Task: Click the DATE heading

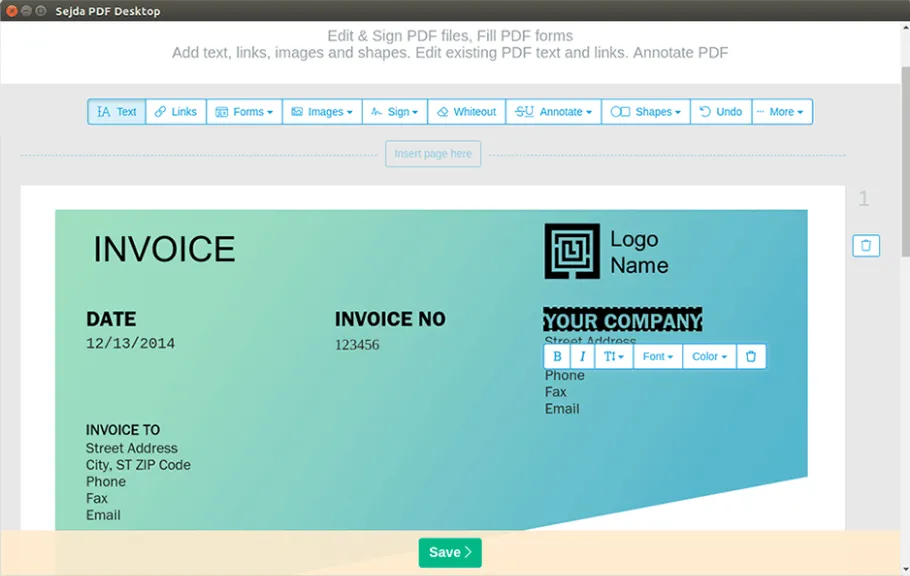Action: pos(111,319)
